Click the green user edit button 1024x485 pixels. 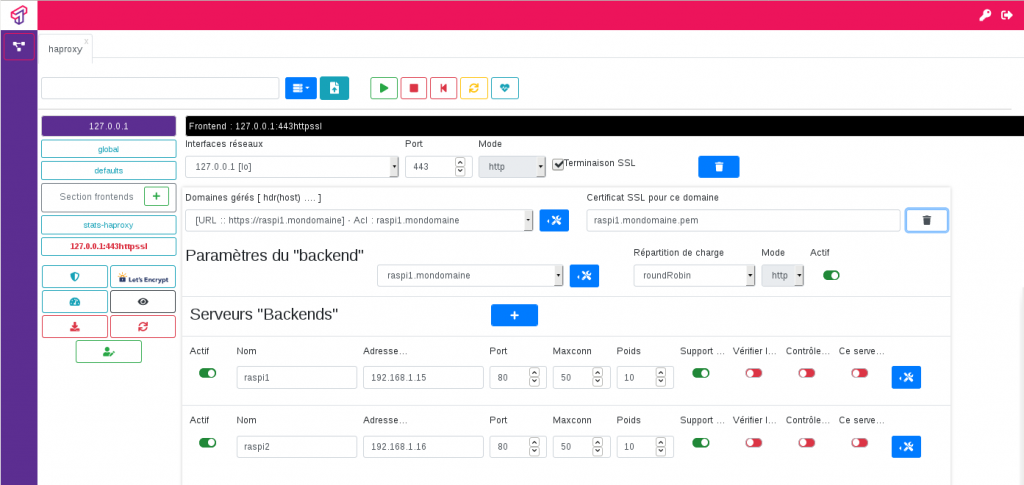coord(108,351)
